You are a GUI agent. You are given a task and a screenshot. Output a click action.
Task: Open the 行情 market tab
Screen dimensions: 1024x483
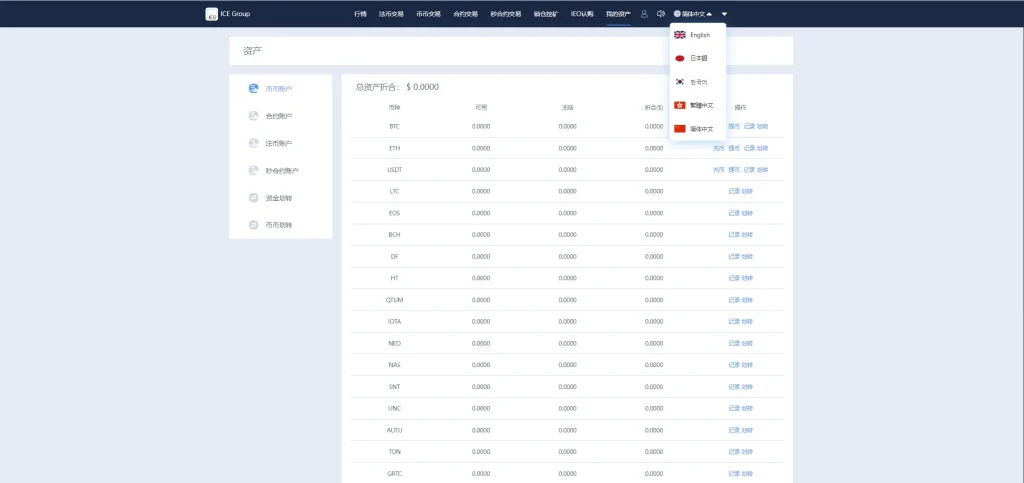360,14
